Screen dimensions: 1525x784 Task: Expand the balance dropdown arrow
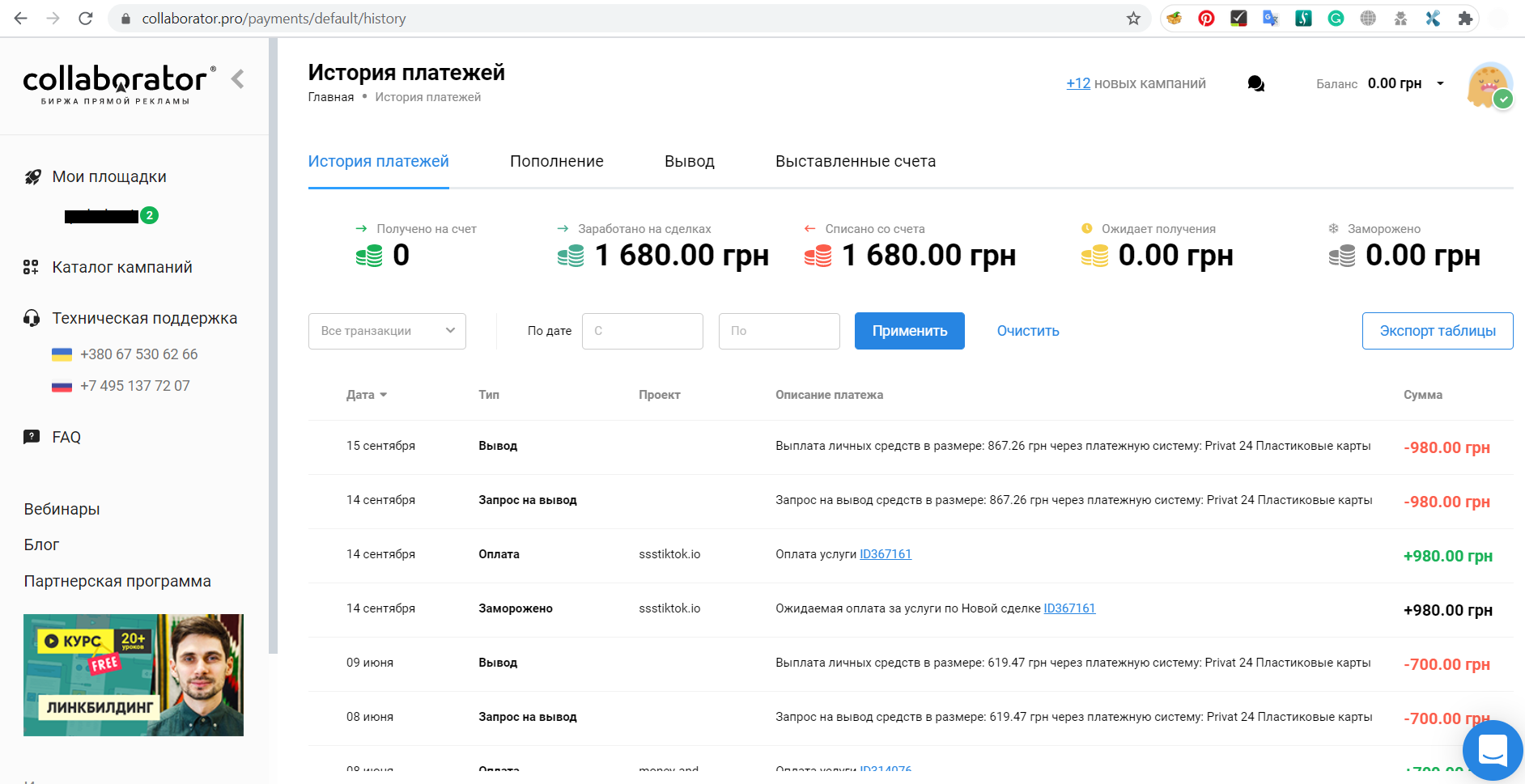coord(1440,83)
